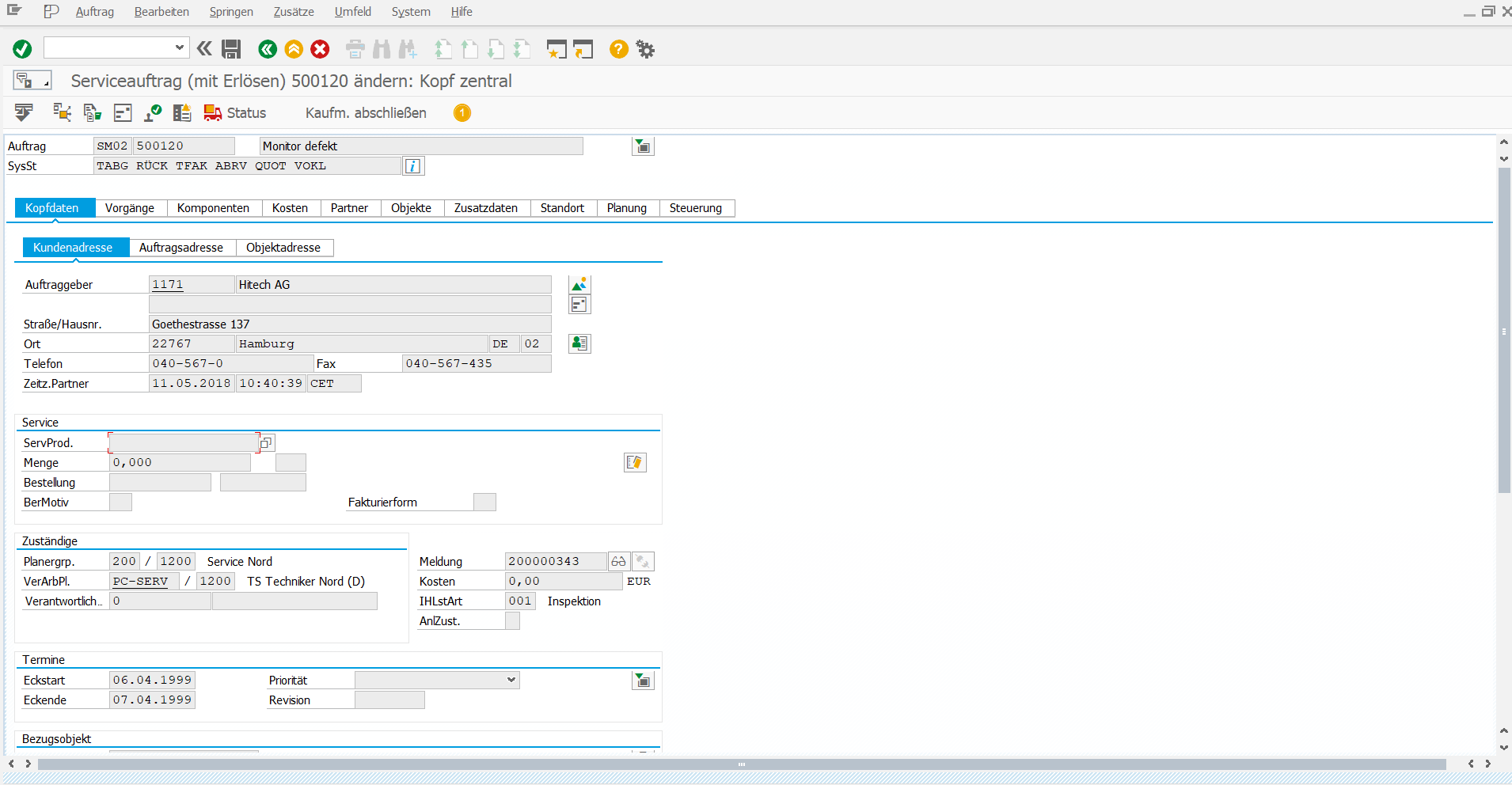This screenshot has height=785, width=1512.
Task: Open the Zusätze menu
Action: (x=294, y=12)
